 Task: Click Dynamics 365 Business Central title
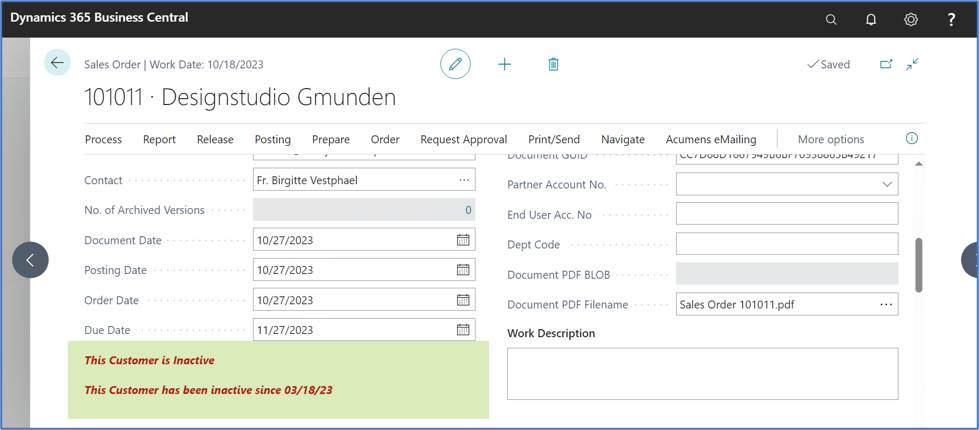click(x=99, y=17)
